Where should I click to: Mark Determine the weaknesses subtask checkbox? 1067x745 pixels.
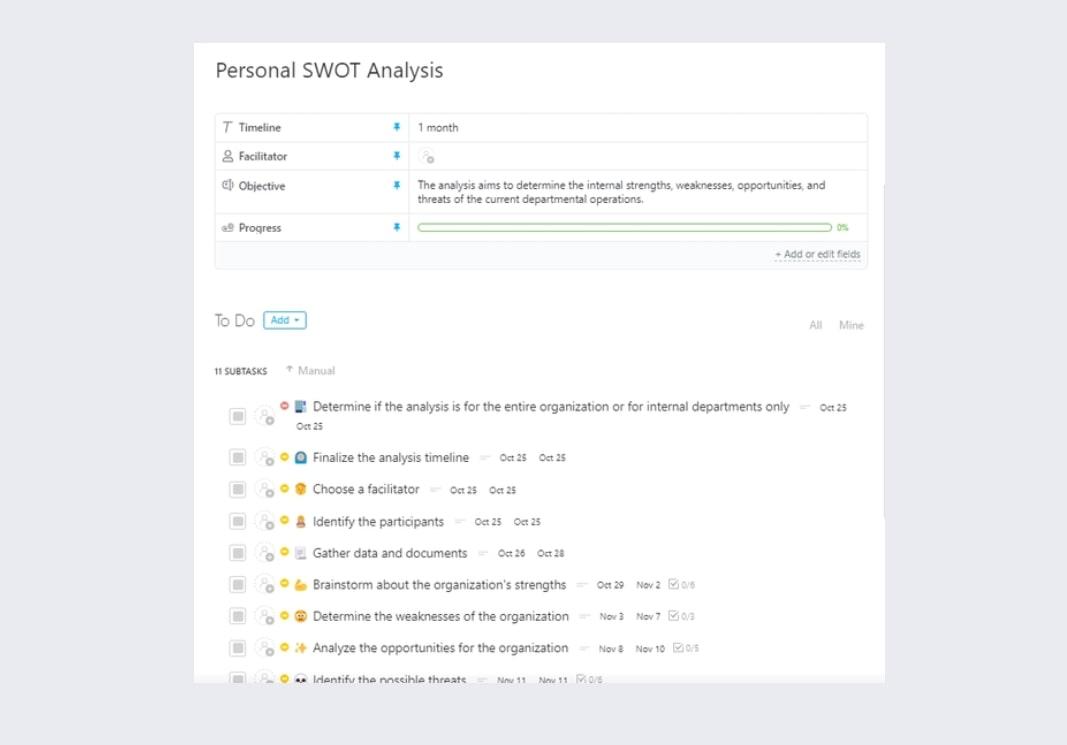(x=238, y=616)
